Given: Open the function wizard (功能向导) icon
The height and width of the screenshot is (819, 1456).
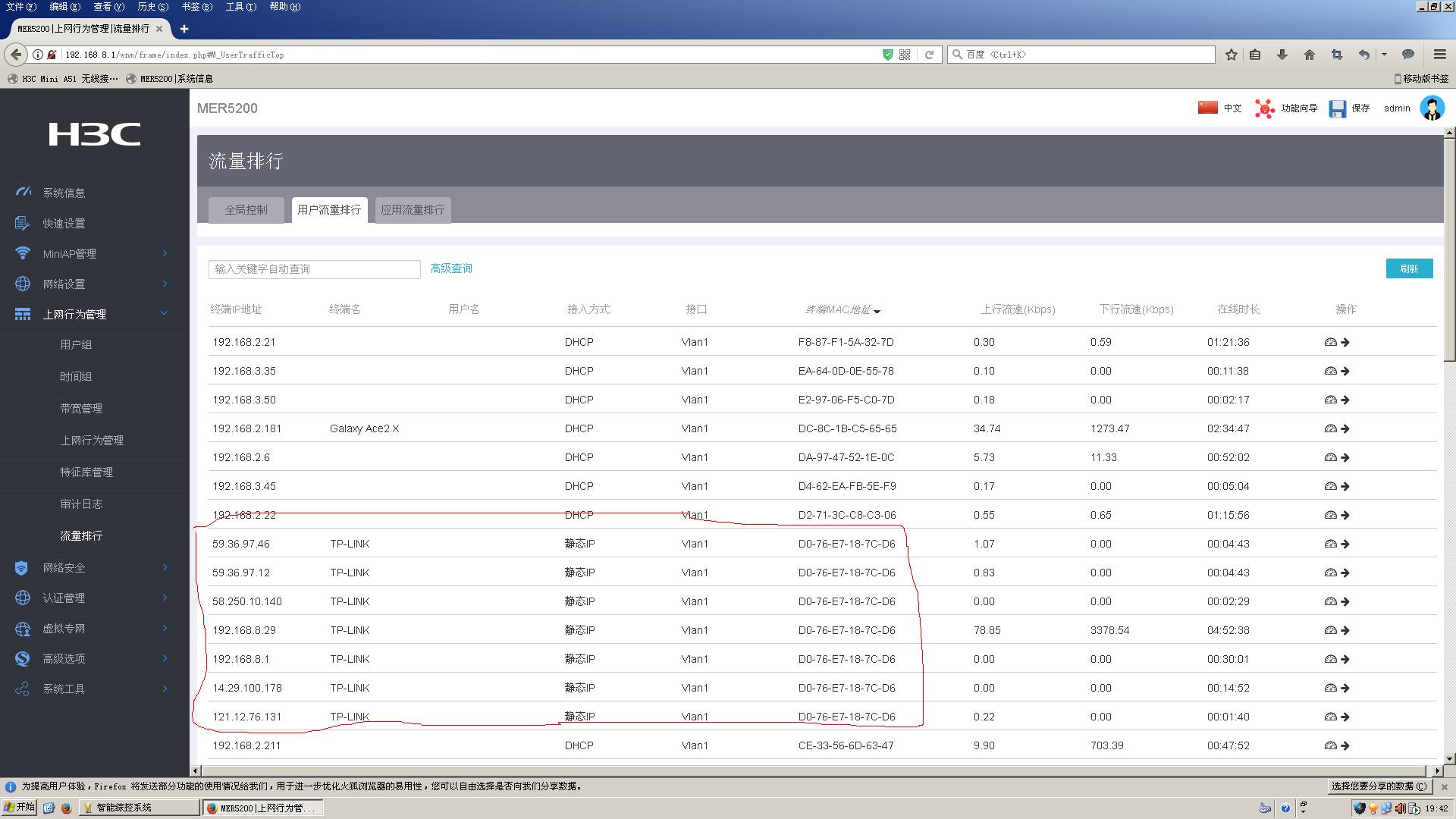Looking at the screenshot, I should (x=1264, y=108).
